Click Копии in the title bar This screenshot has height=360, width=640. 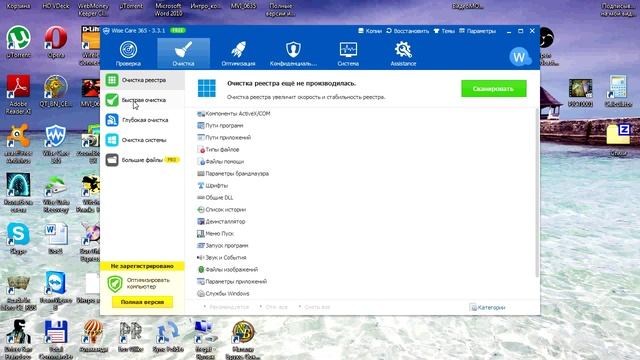pos(370,31)
